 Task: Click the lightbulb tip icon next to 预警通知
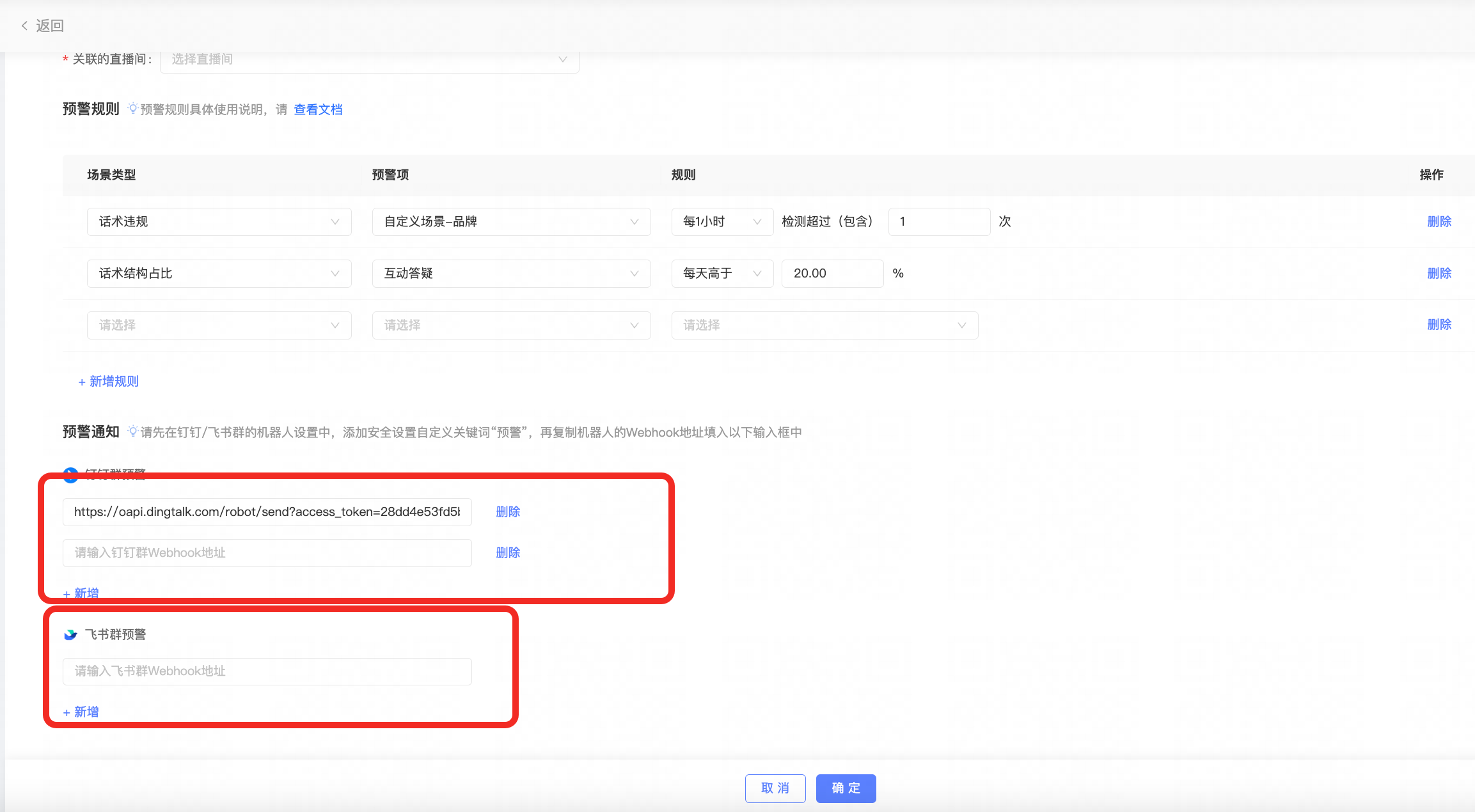click(x=132, y=432)
